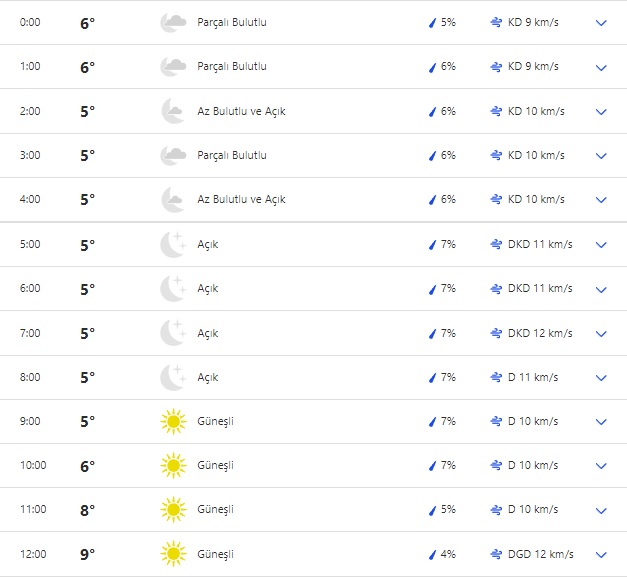Click the mostly clear moon icon at 2:00

pos(173,111)
